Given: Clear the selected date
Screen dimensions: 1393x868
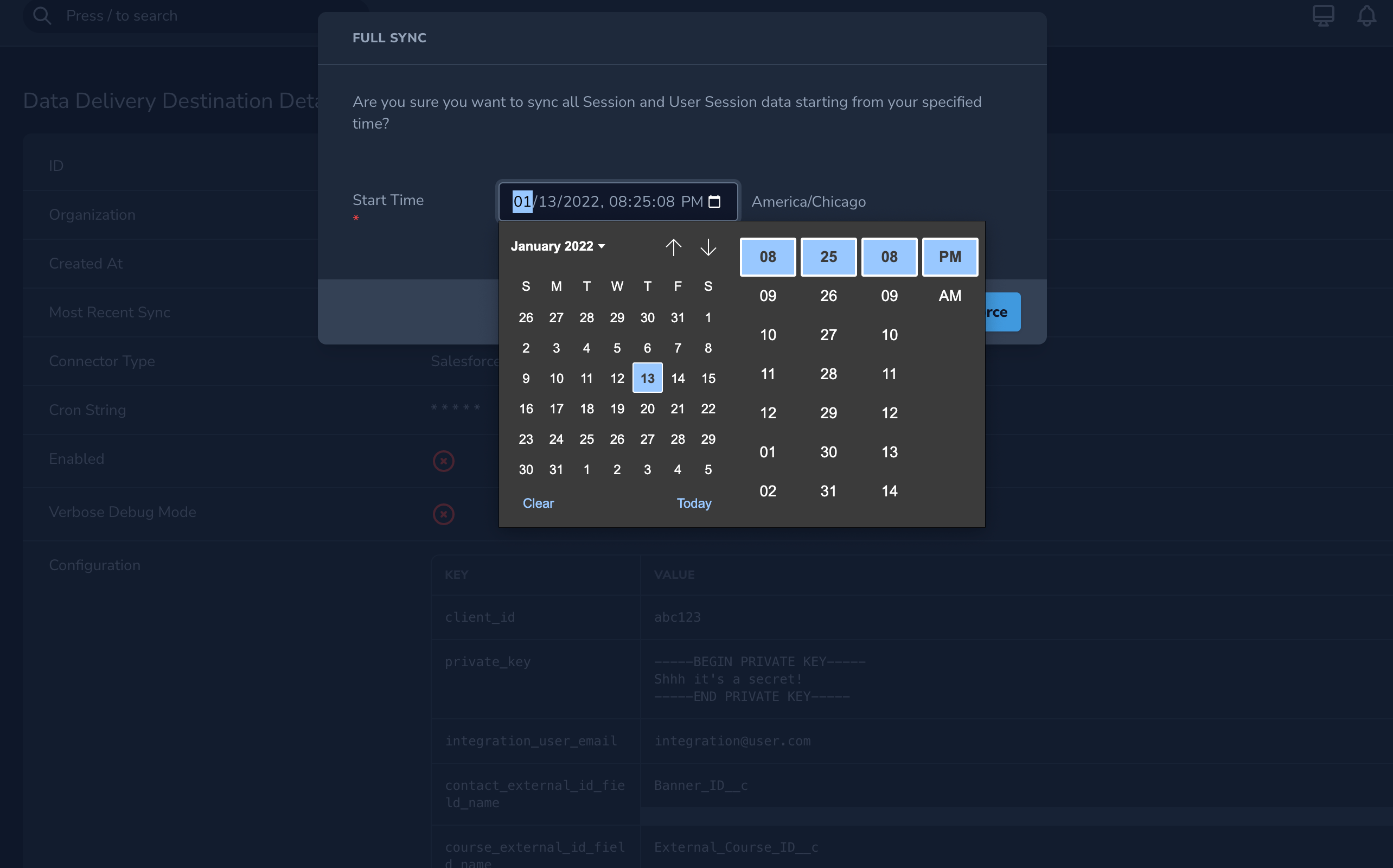Looking at the screenshot, I should pyautogui.click(x=538, y=503).
